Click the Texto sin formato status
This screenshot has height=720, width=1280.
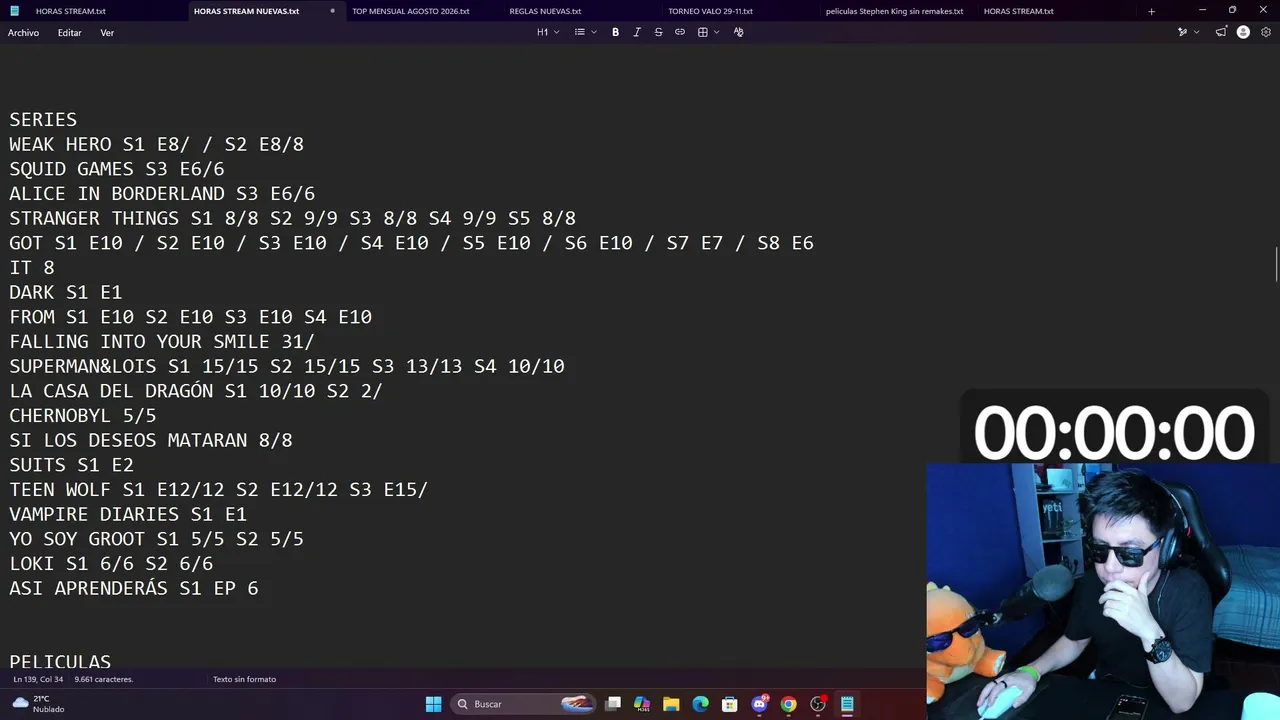point(244,679)
